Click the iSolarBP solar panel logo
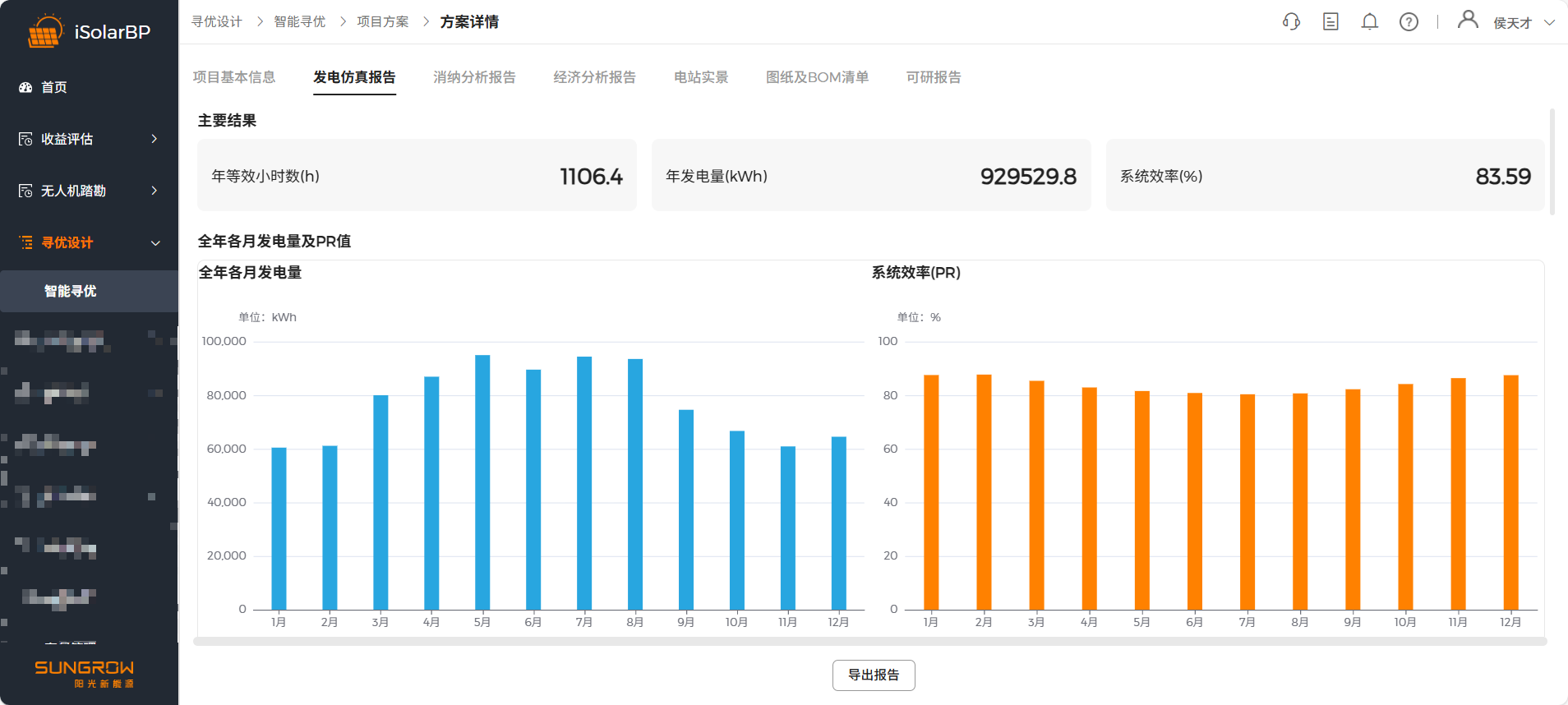 [x=45, y=32]
